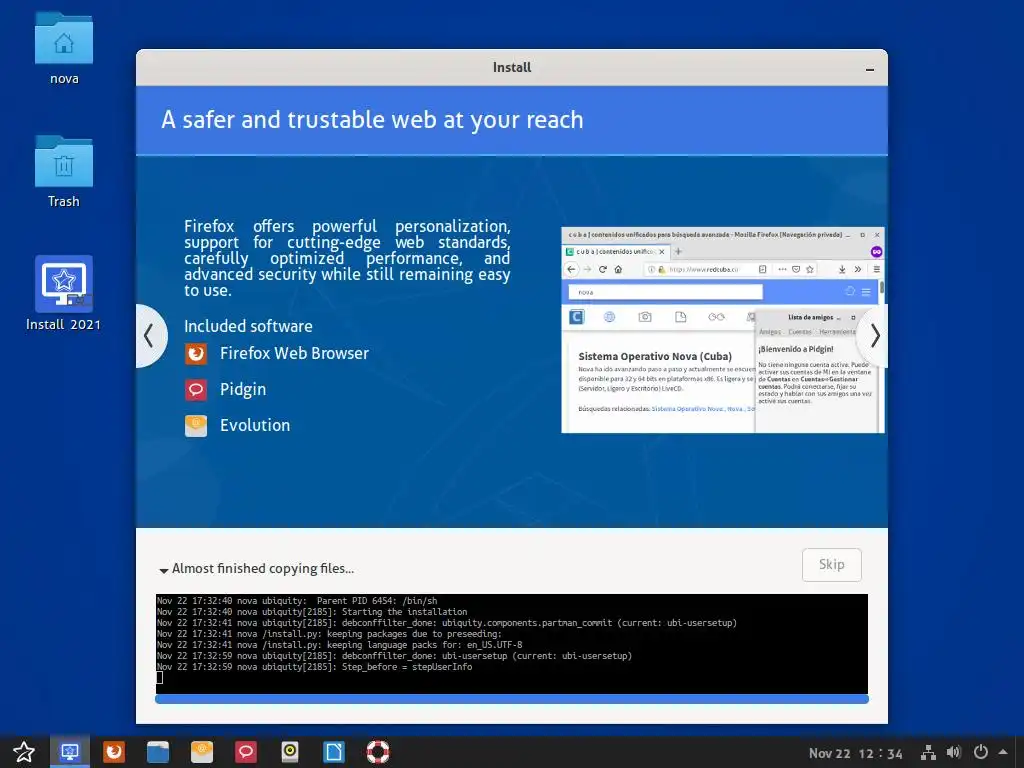
Task: Click the Evolution icon in included software
Action: tap(196, 425)
